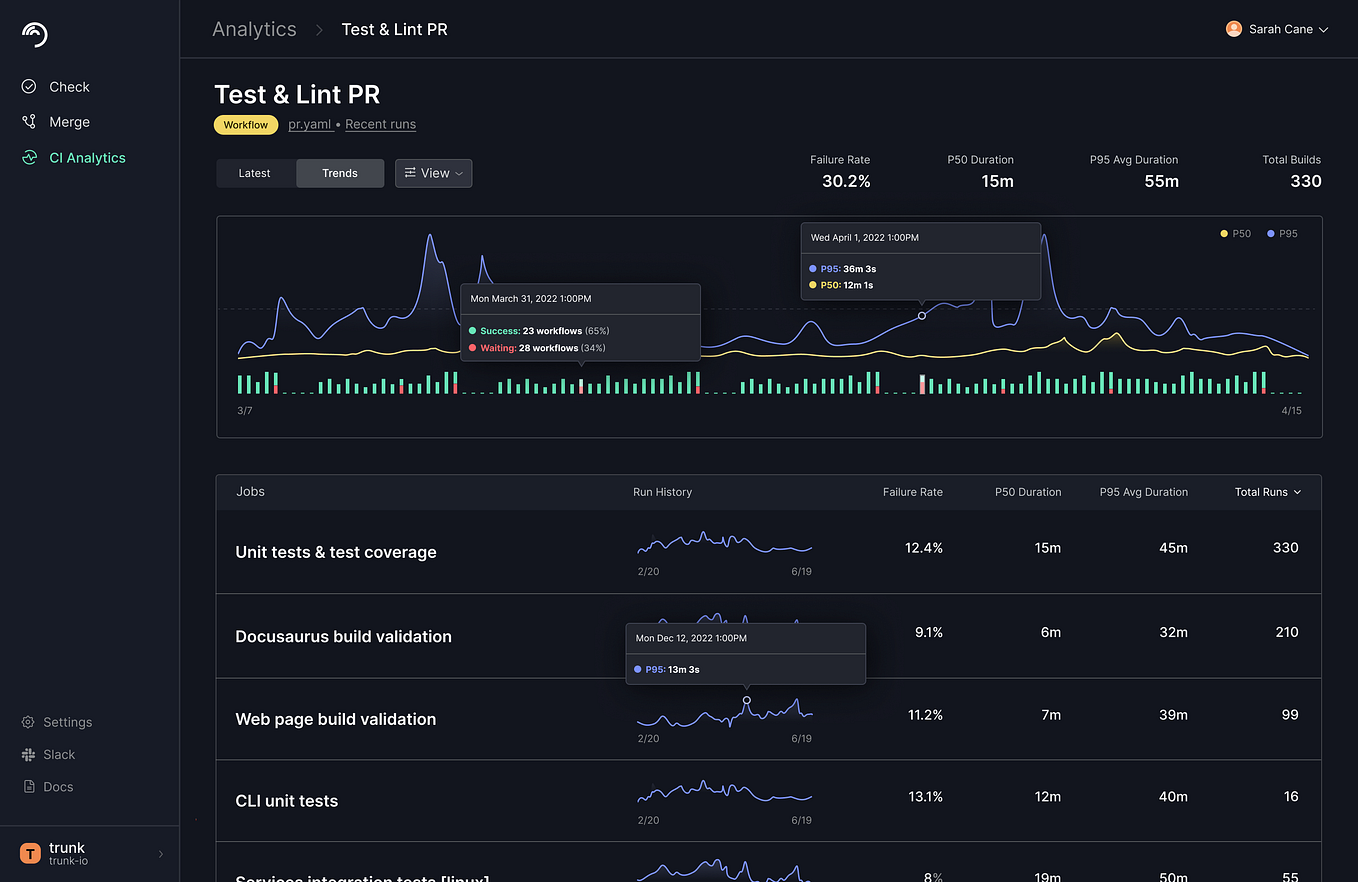Click Sarah Cane's profile avatar

pos(1234,29)
